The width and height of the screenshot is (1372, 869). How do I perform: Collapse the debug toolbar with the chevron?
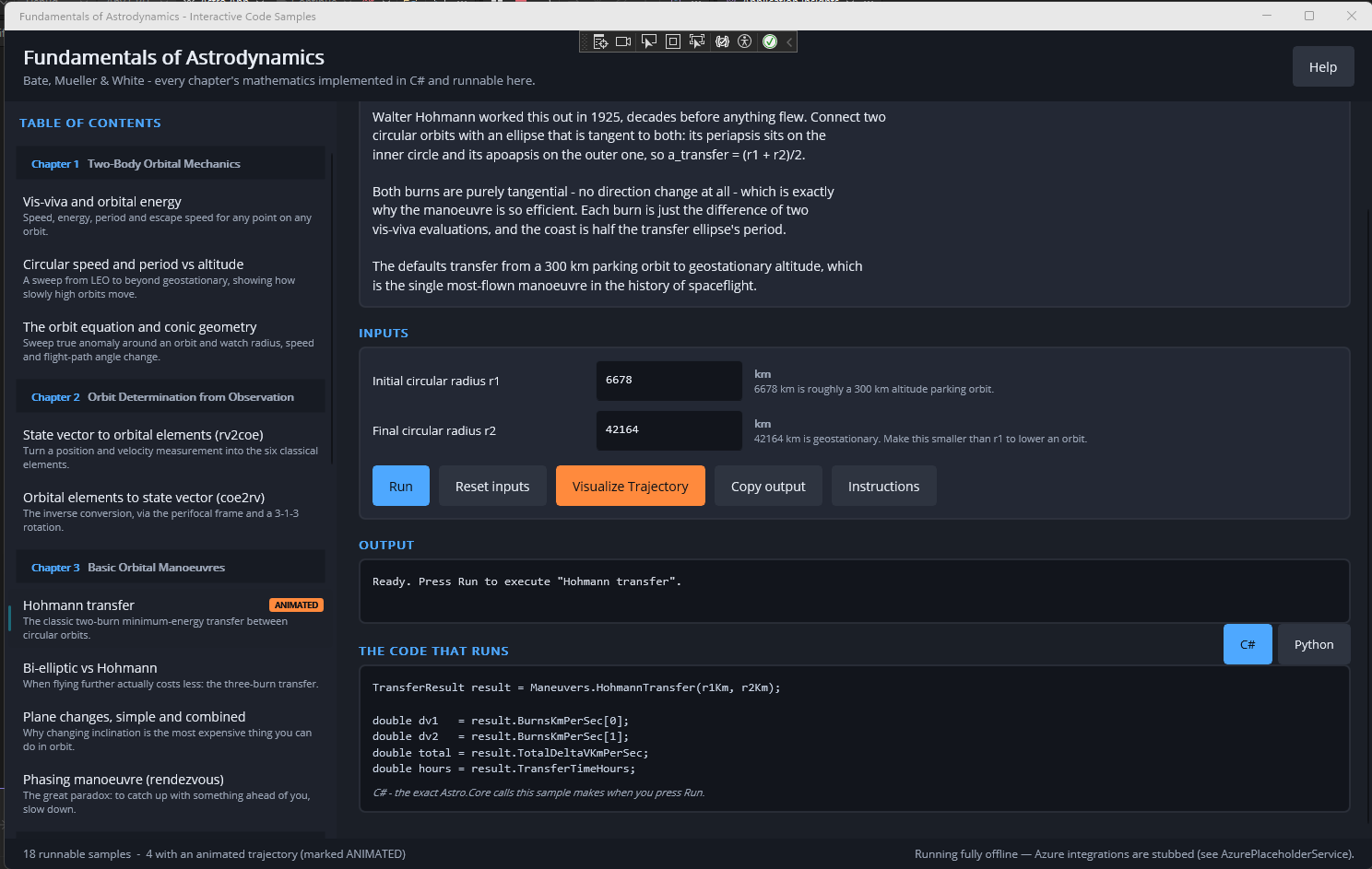coord(789,41)
